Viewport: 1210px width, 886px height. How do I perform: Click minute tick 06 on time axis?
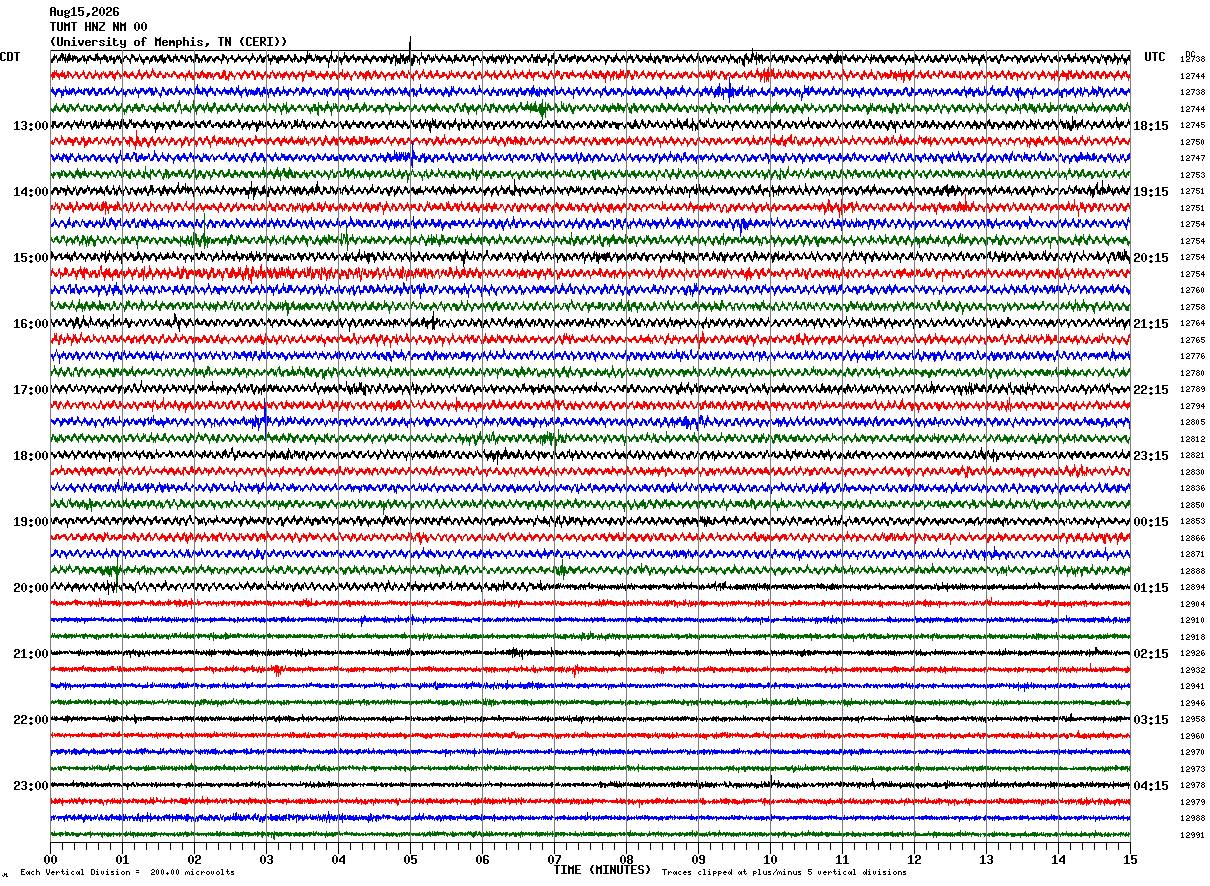tap(482, 860)
